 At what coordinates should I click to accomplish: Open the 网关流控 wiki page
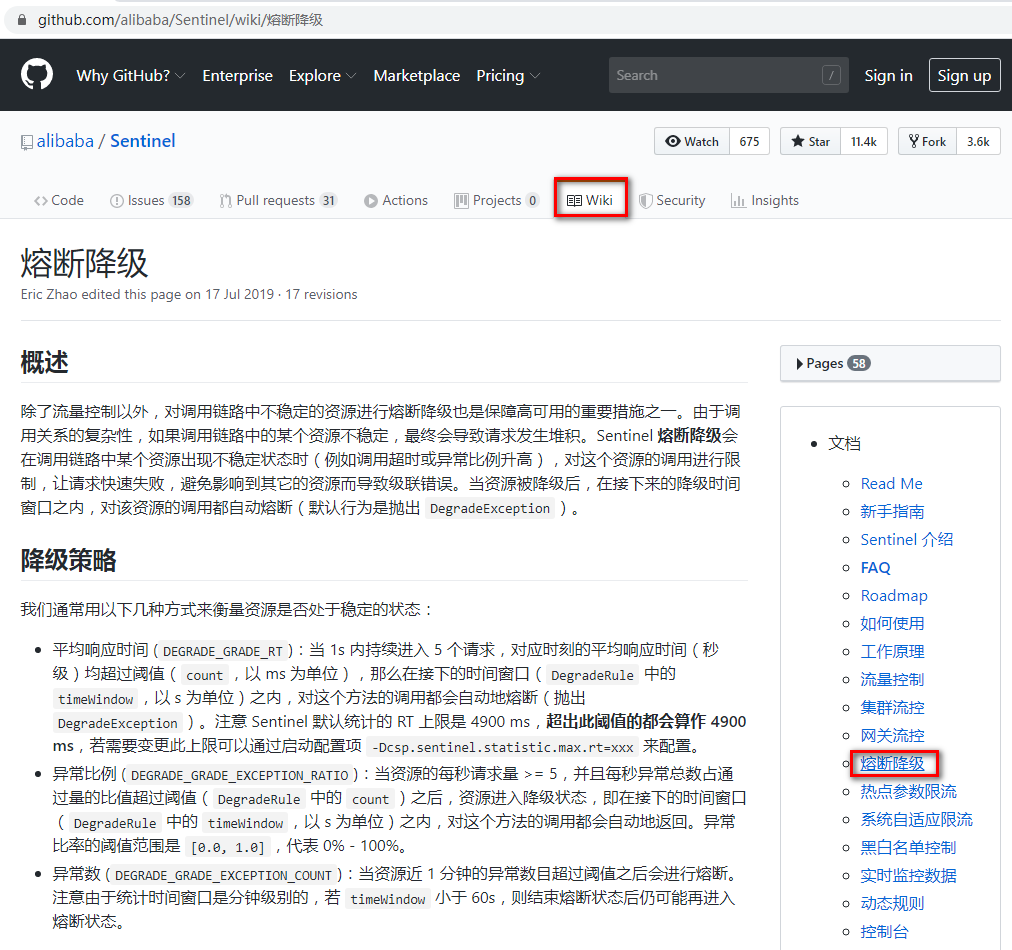click(892, 736)
